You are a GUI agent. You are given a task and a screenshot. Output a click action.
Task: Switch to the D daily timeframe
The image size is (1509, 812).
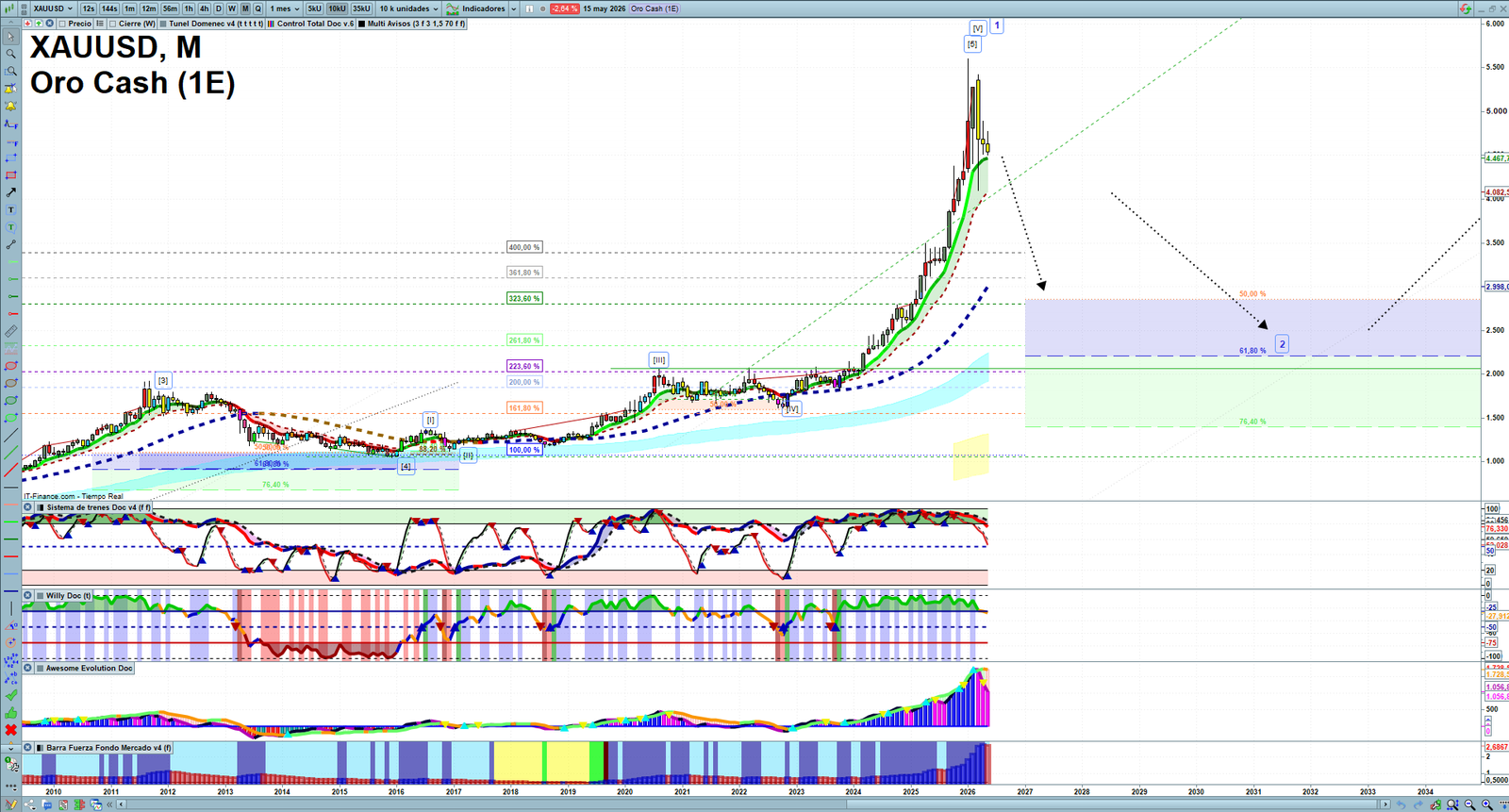219,8
